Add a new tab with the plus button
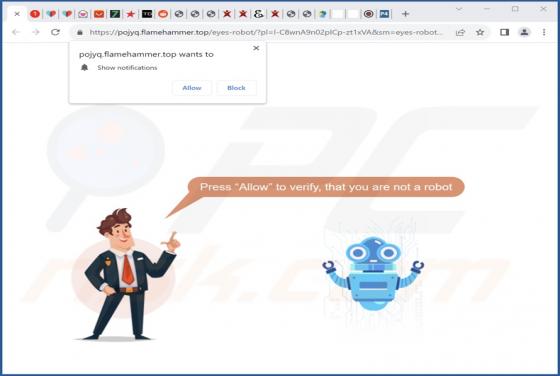560x376 pixels. 405,14
